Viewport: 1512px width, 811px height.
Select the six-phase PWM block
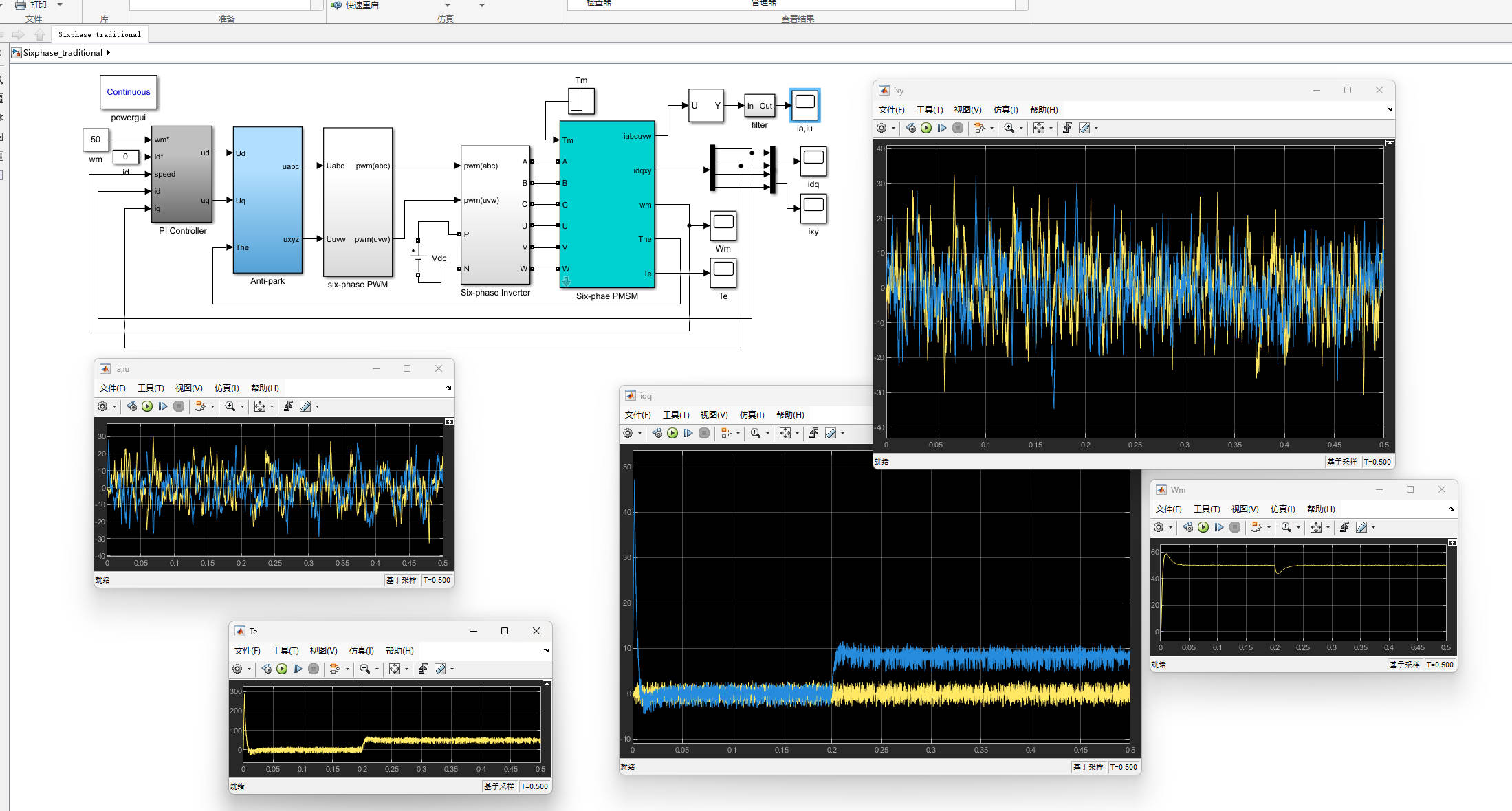[x=358, y=202]
